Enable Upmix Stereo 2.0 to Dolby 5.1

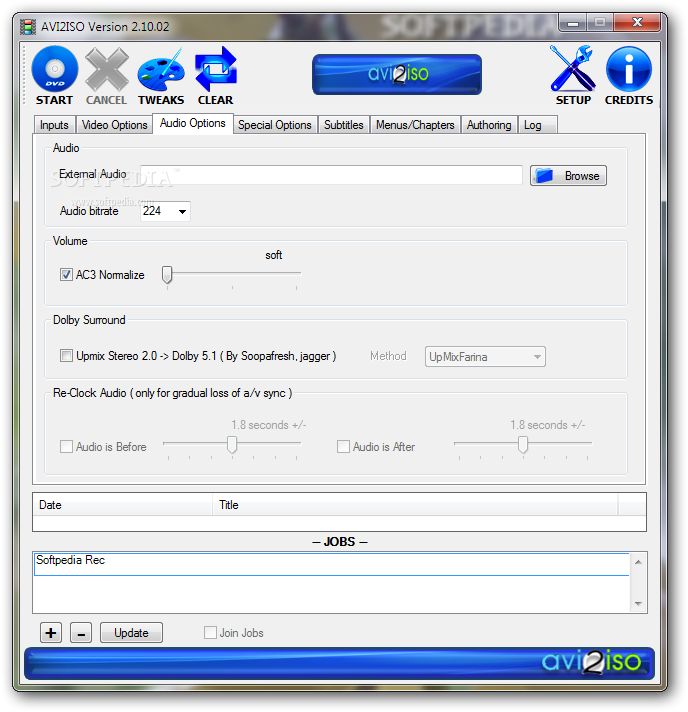[66, 356]
